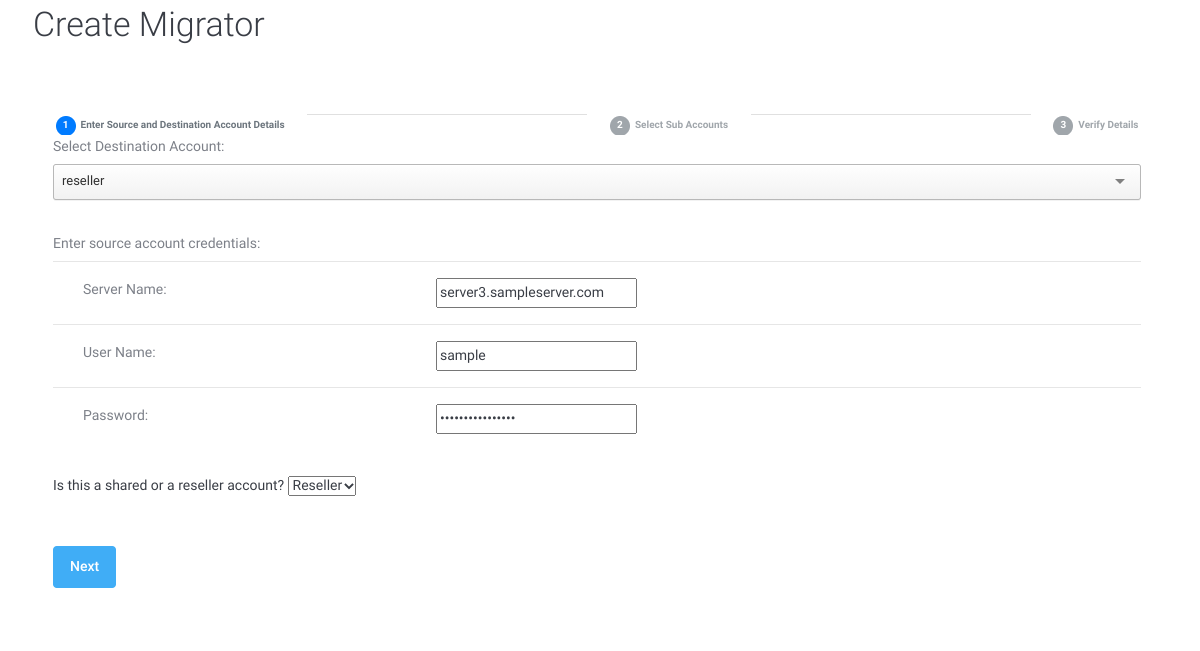Screen dimensions: 1200x651
Task: Click the Password field with masked characters
Action: pos(536,419)
